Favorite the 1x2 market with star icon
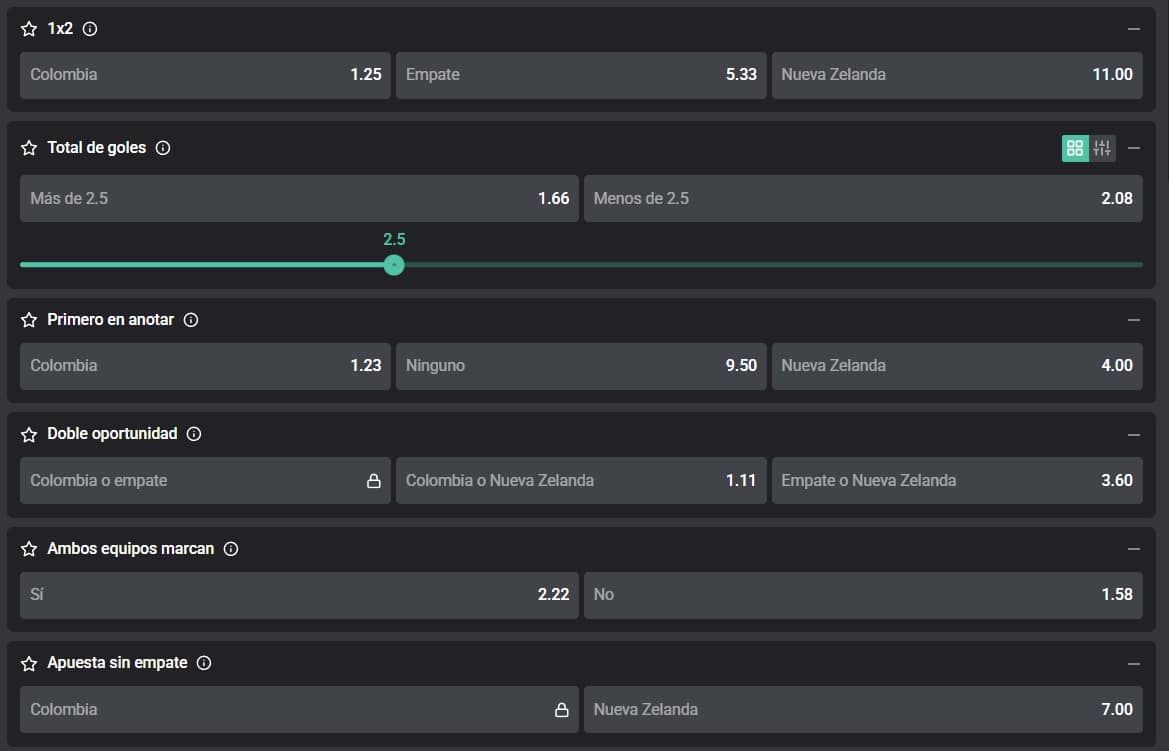1169x751 pixels. 29,30
